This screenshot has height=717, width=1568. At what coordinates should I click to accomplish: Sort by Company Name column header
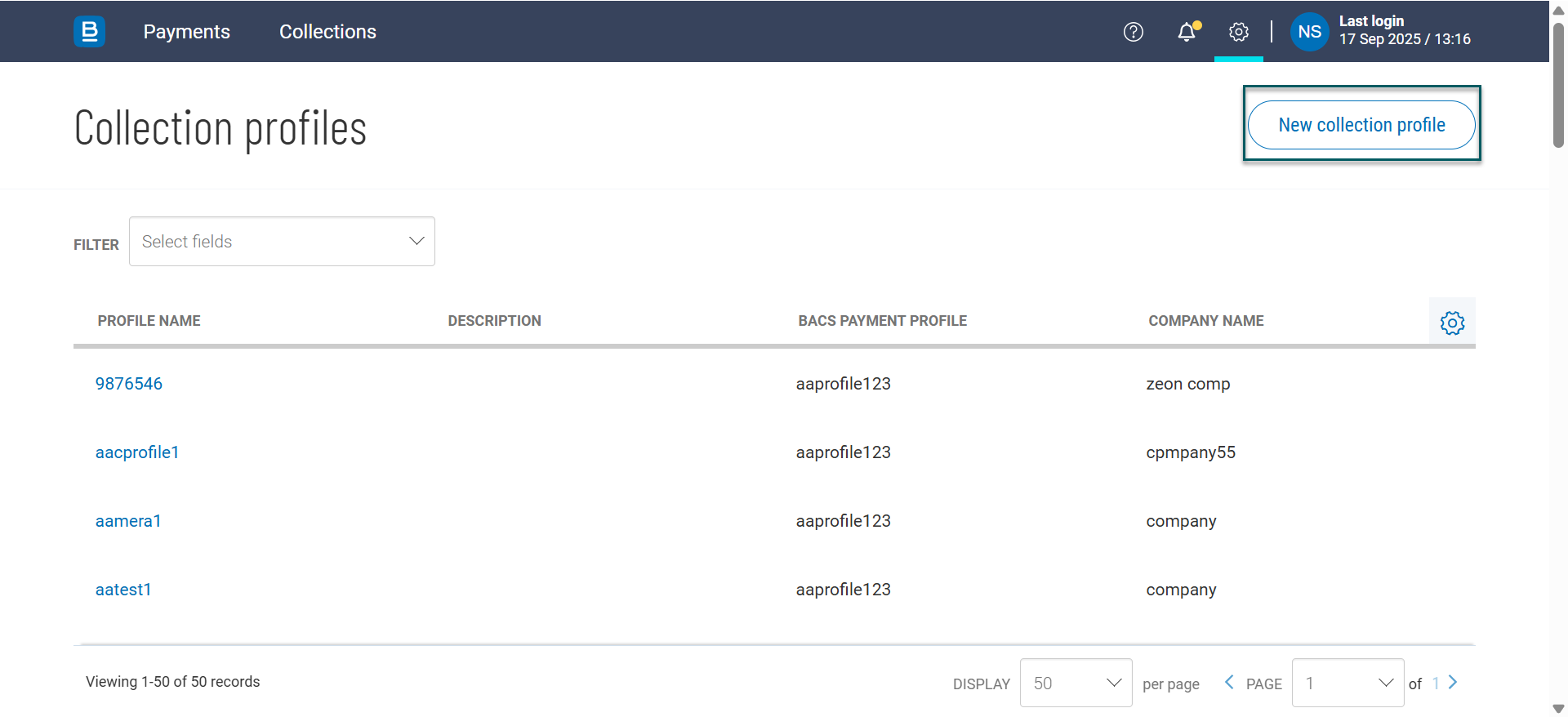click(1205, 321)
